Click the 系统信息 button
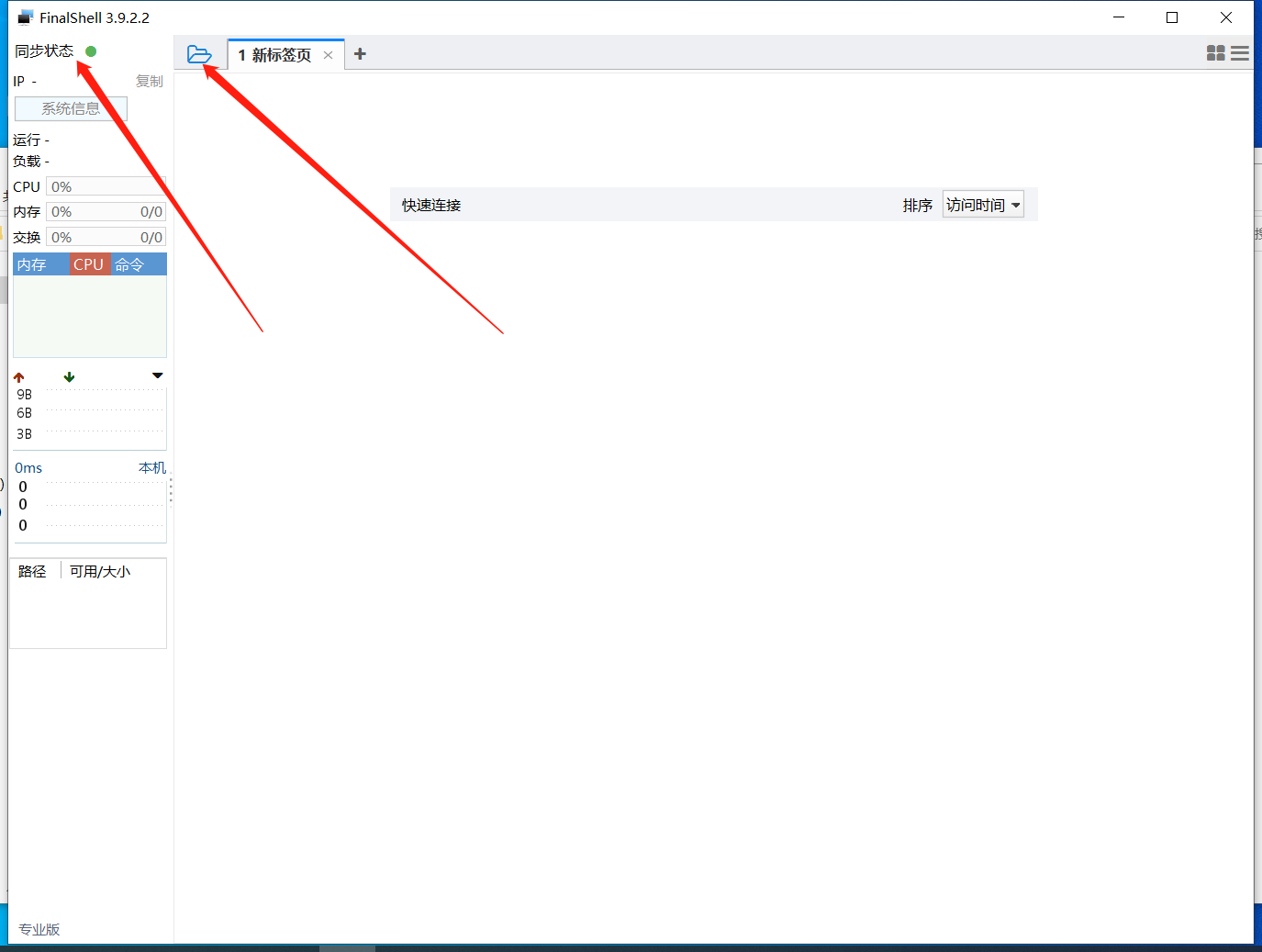 click(x=71, y=107)
